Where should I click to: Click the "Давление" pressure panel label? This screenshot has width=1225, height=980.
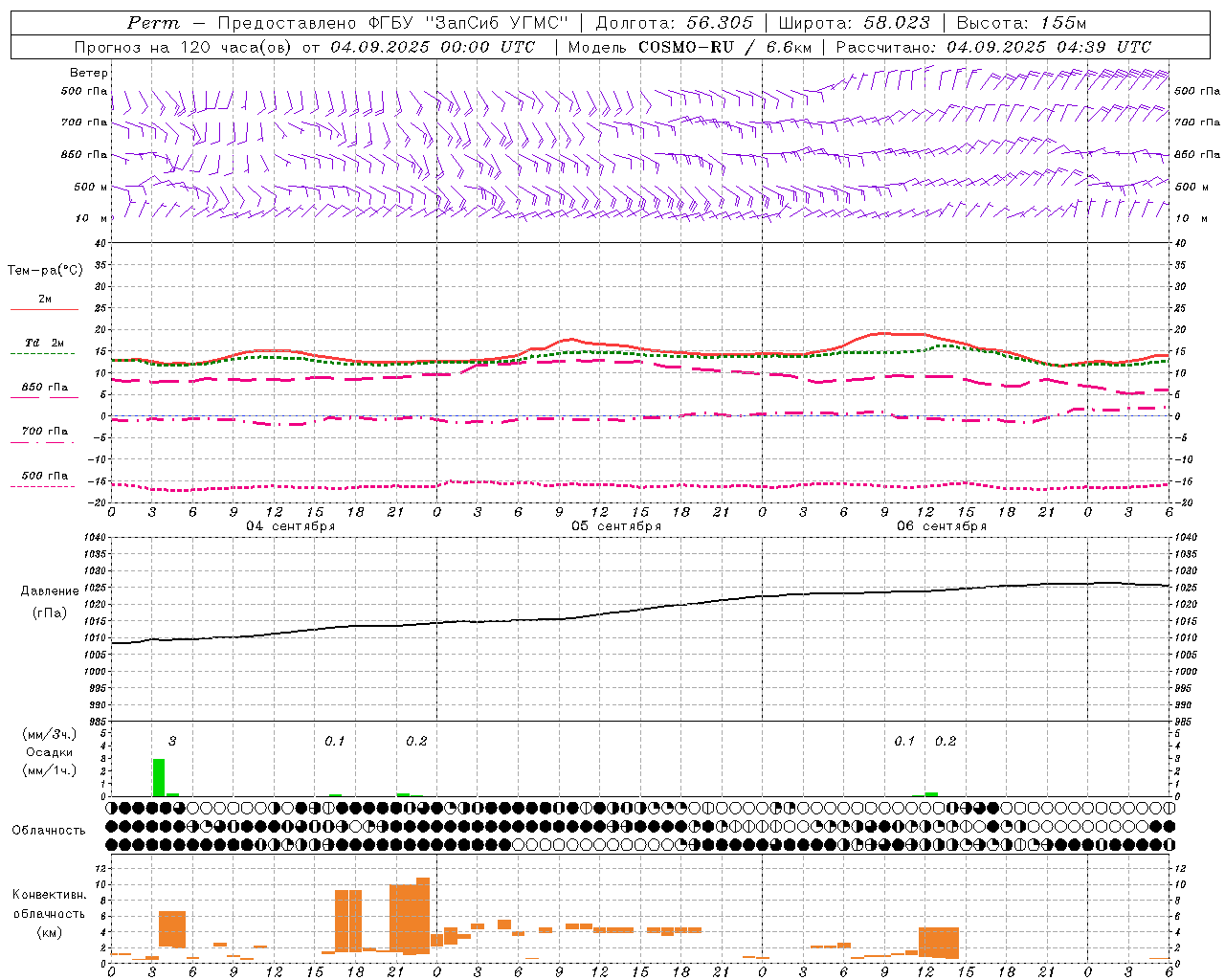[48, 591]
